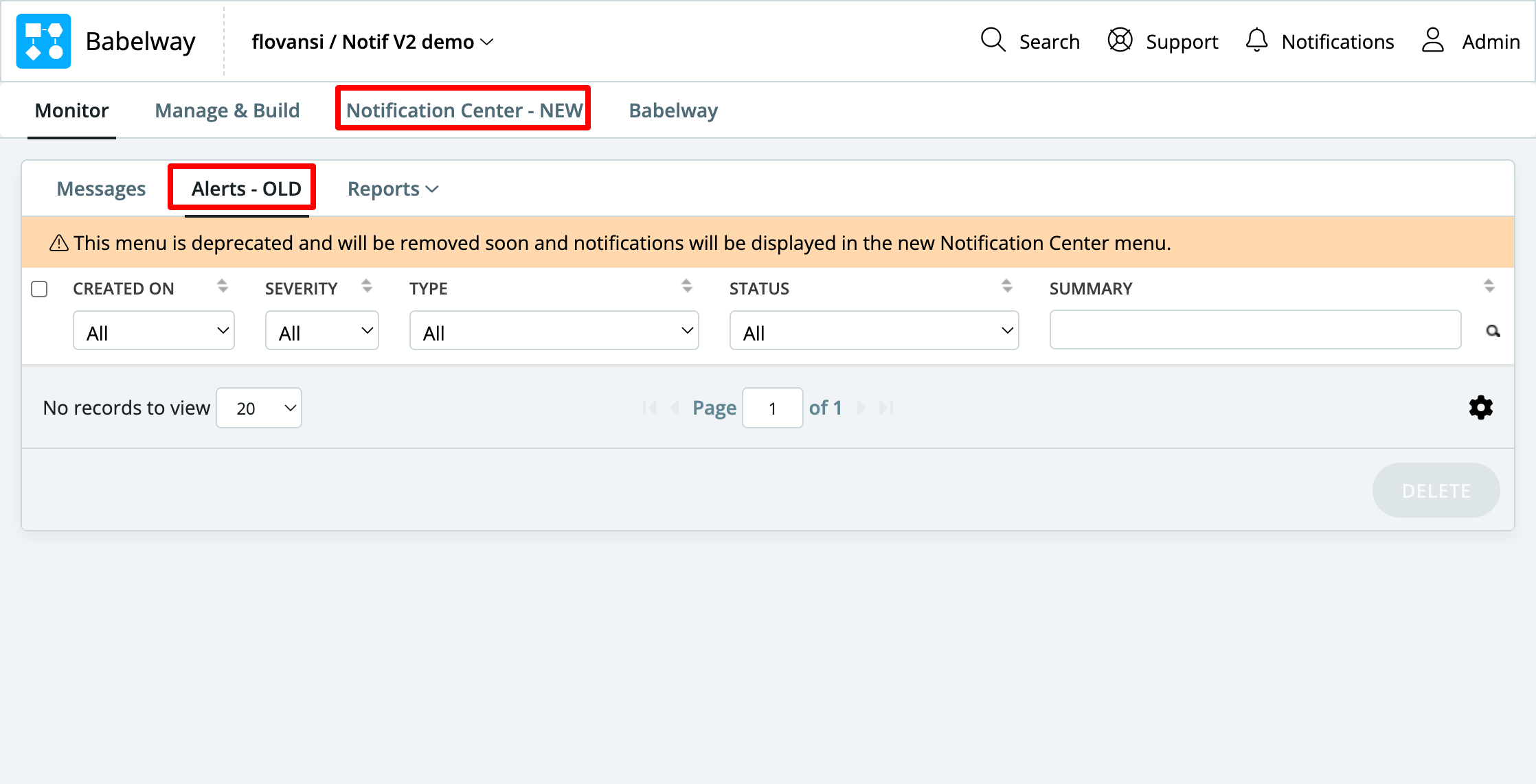The height and width of the screenshot is (784, 1536).
Task: Open the Created On filter dropdown
Action: click(154, 331)
